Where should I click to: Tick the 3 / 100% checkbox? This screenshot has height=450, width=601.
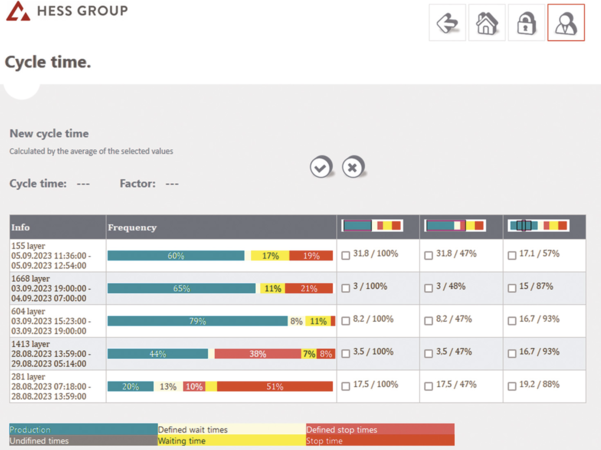tap(346, 288)
